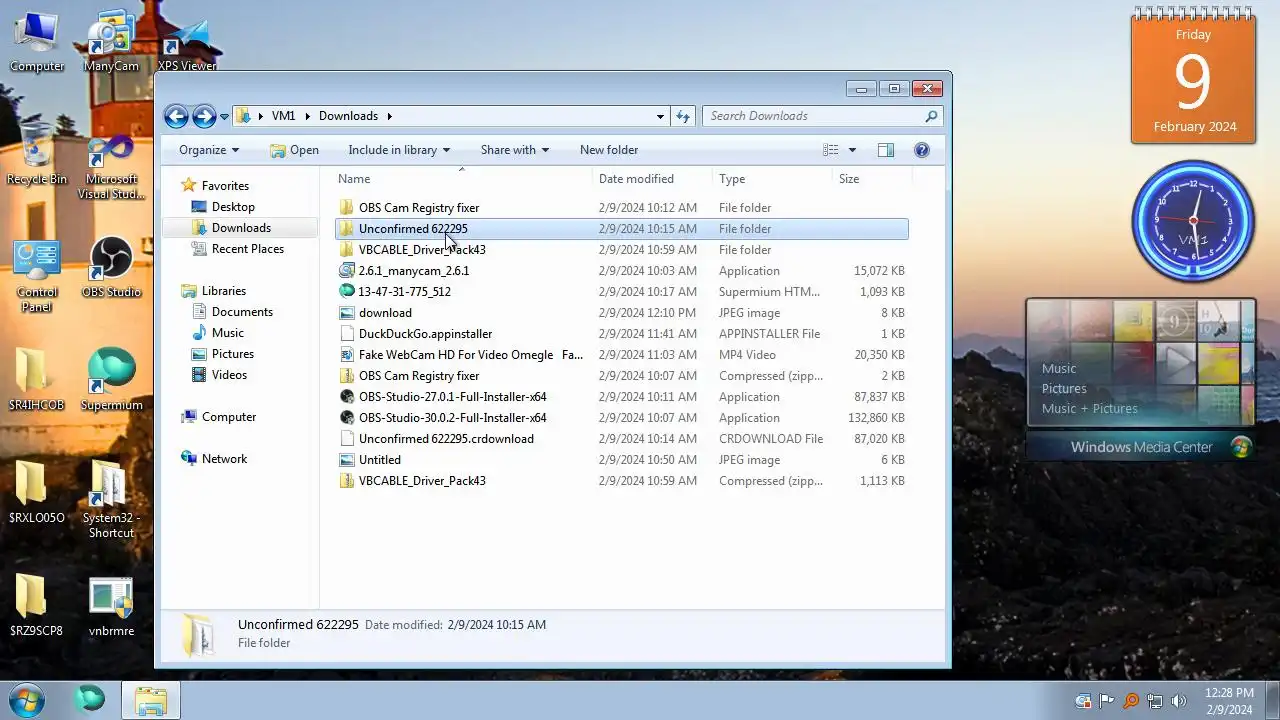
Task: Expand the address bar history dropdown
Action: (x=660, y=116)
